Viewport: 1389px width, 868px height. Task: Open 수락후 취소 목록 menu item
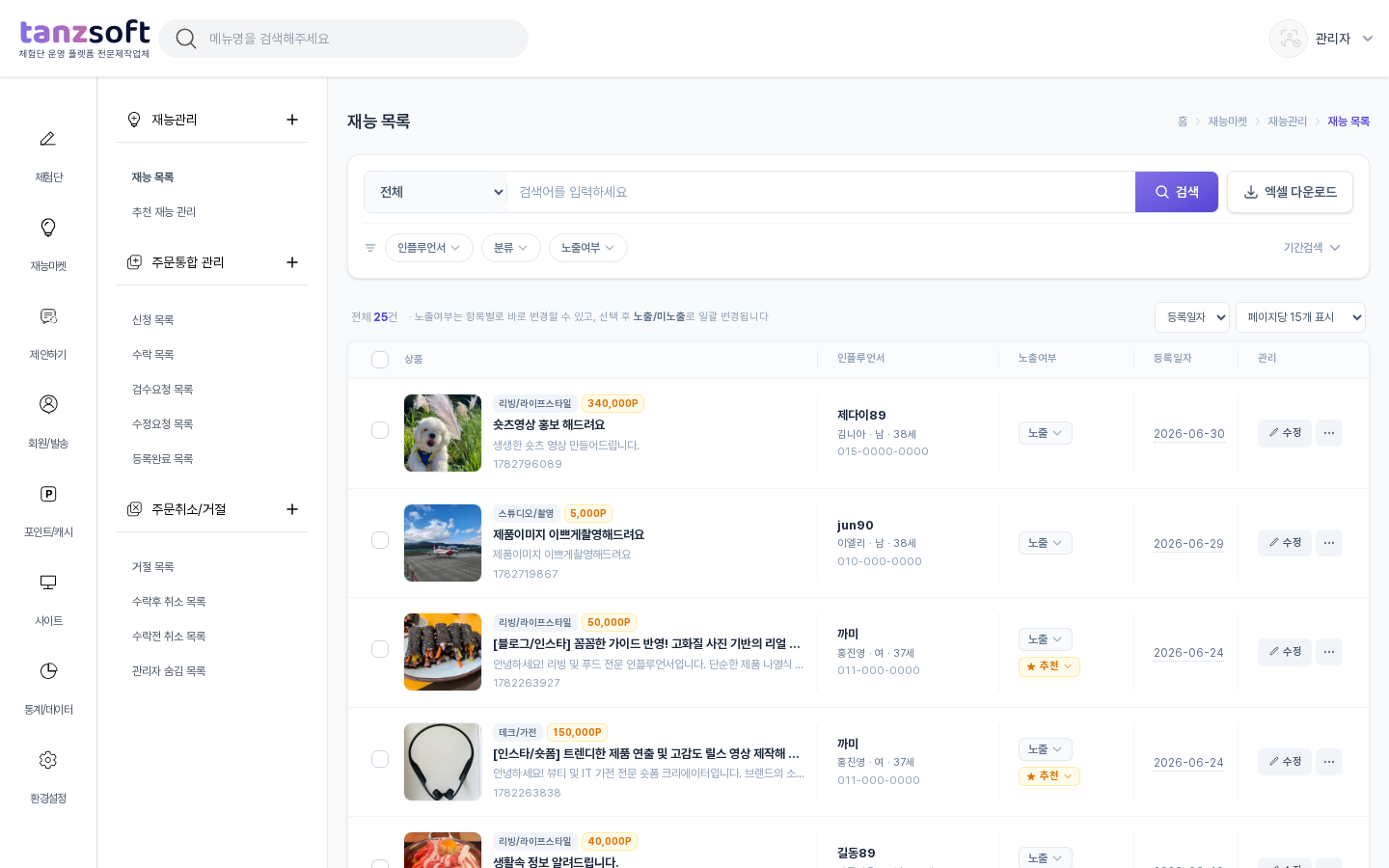[x=169, y=602]
